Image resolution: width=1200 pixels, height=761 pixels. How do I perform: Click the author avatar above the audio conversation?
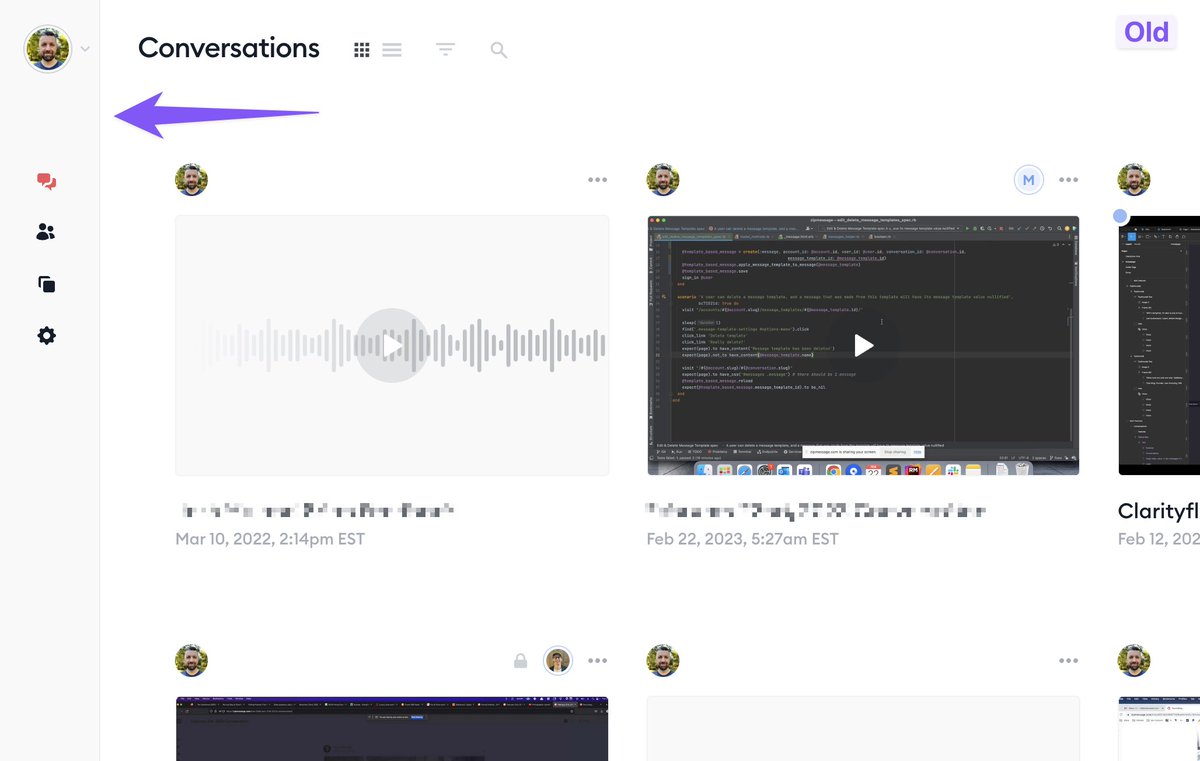192,180
